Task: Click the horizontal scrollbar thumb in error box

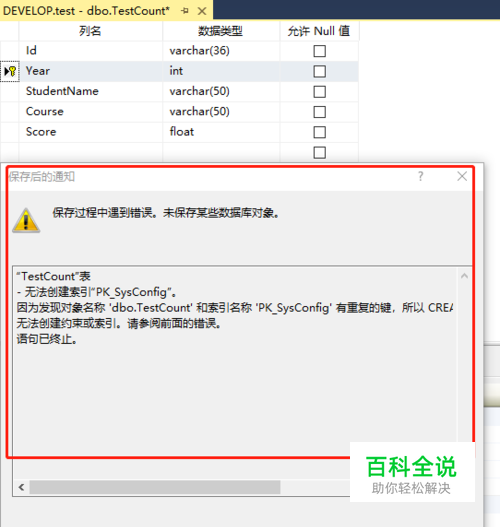Action: (x=155, y=487)
